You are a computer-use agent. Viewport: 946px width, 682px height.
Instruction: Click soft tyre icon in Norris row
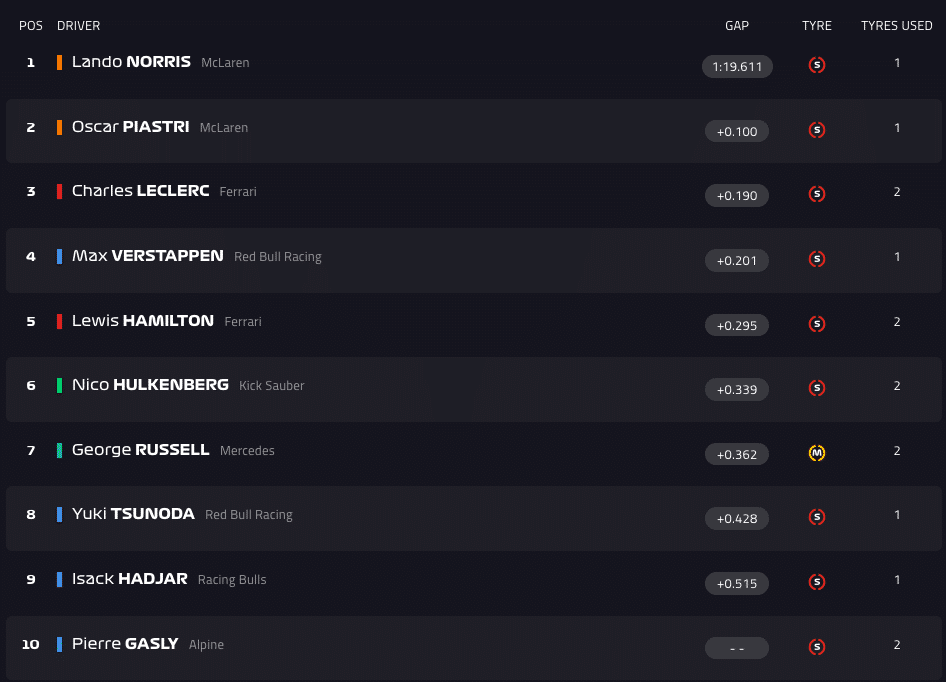(x=817, y=66)
